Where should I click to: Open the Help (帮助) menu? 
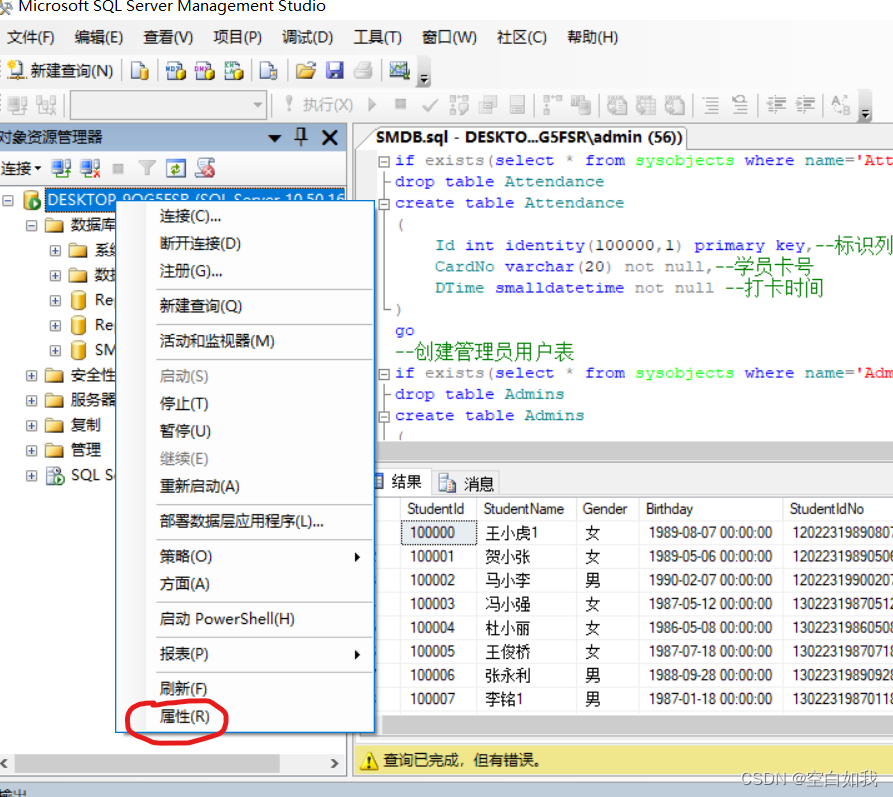point(593,38)
